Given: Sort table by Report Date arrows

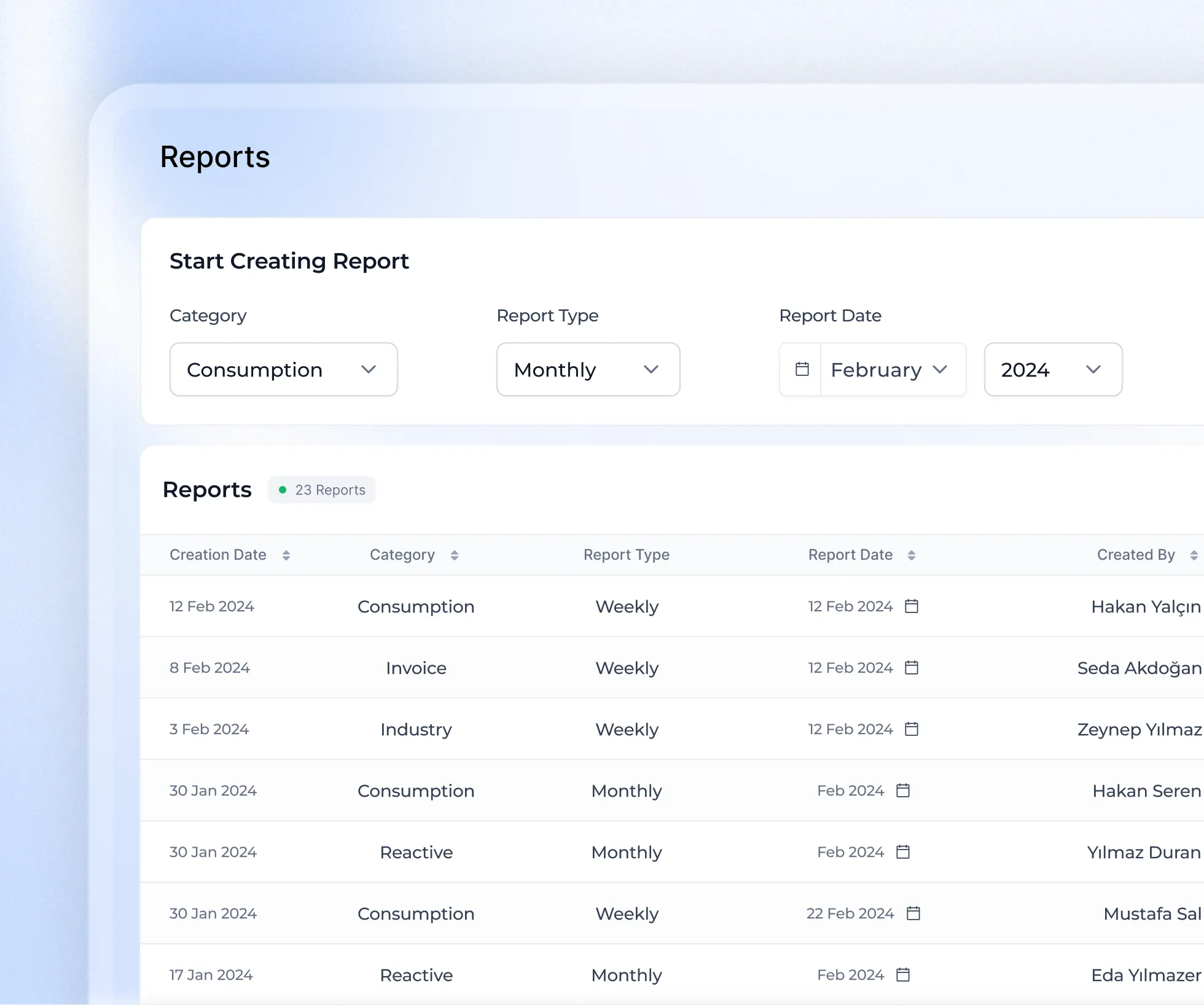Looking at the screenshot, I should (911, 555).
